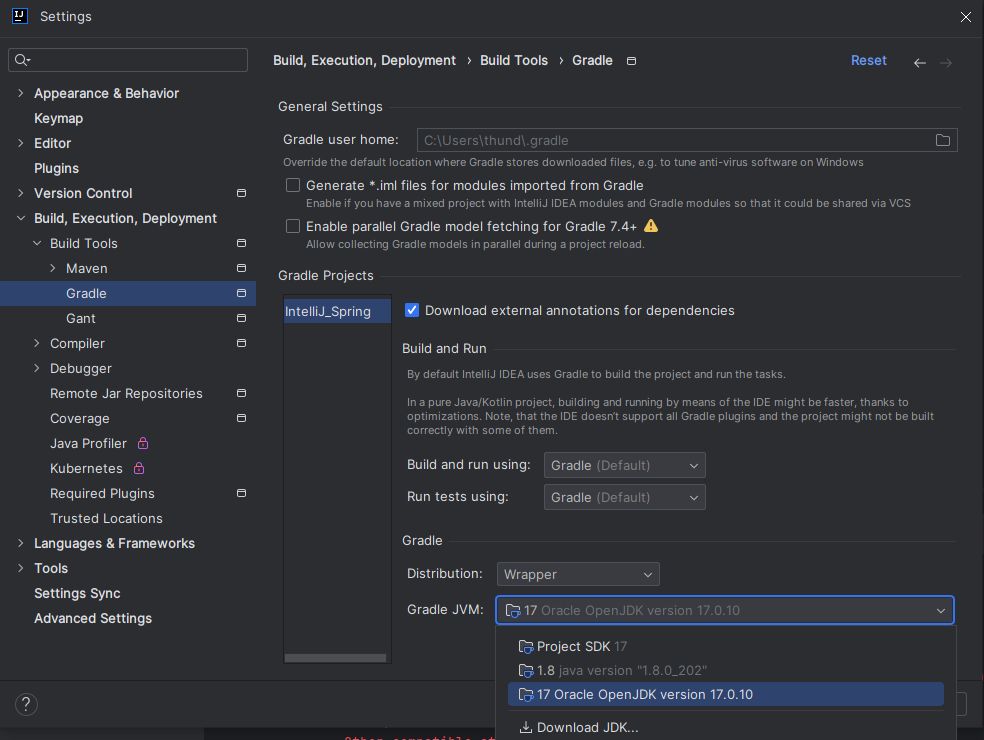The image size is (984, 740).
Task: Click the search magnifier icon in the settings search
Action: 22,60
